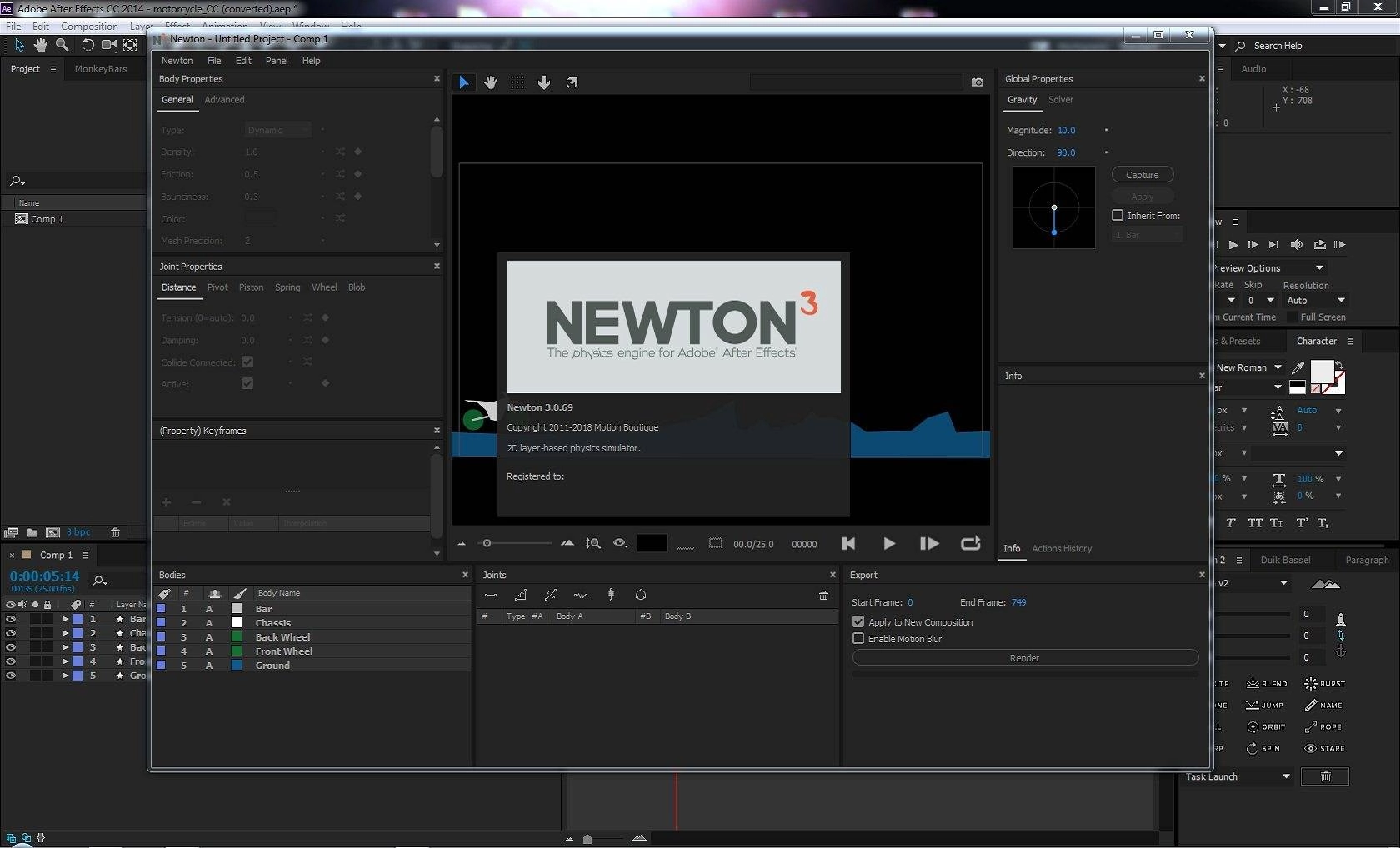Add a pivot joint in Joints panel
Viewport: 1400px width, 848px height.
pos(521,595)
